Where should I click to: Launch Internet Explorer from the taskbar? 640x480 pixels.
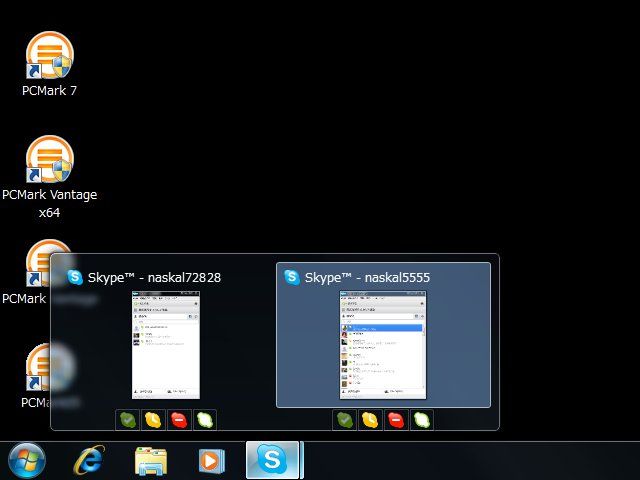(89, 460)
